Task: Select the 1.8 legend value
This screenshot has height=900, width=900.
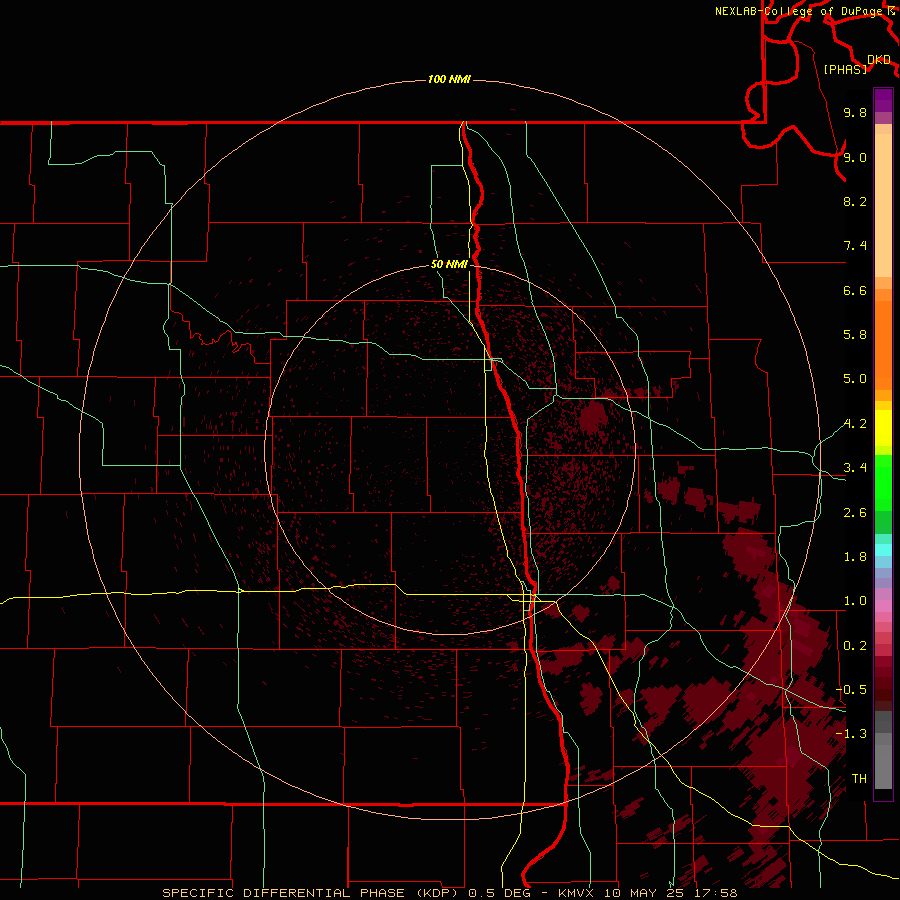Action: [855, 557]
